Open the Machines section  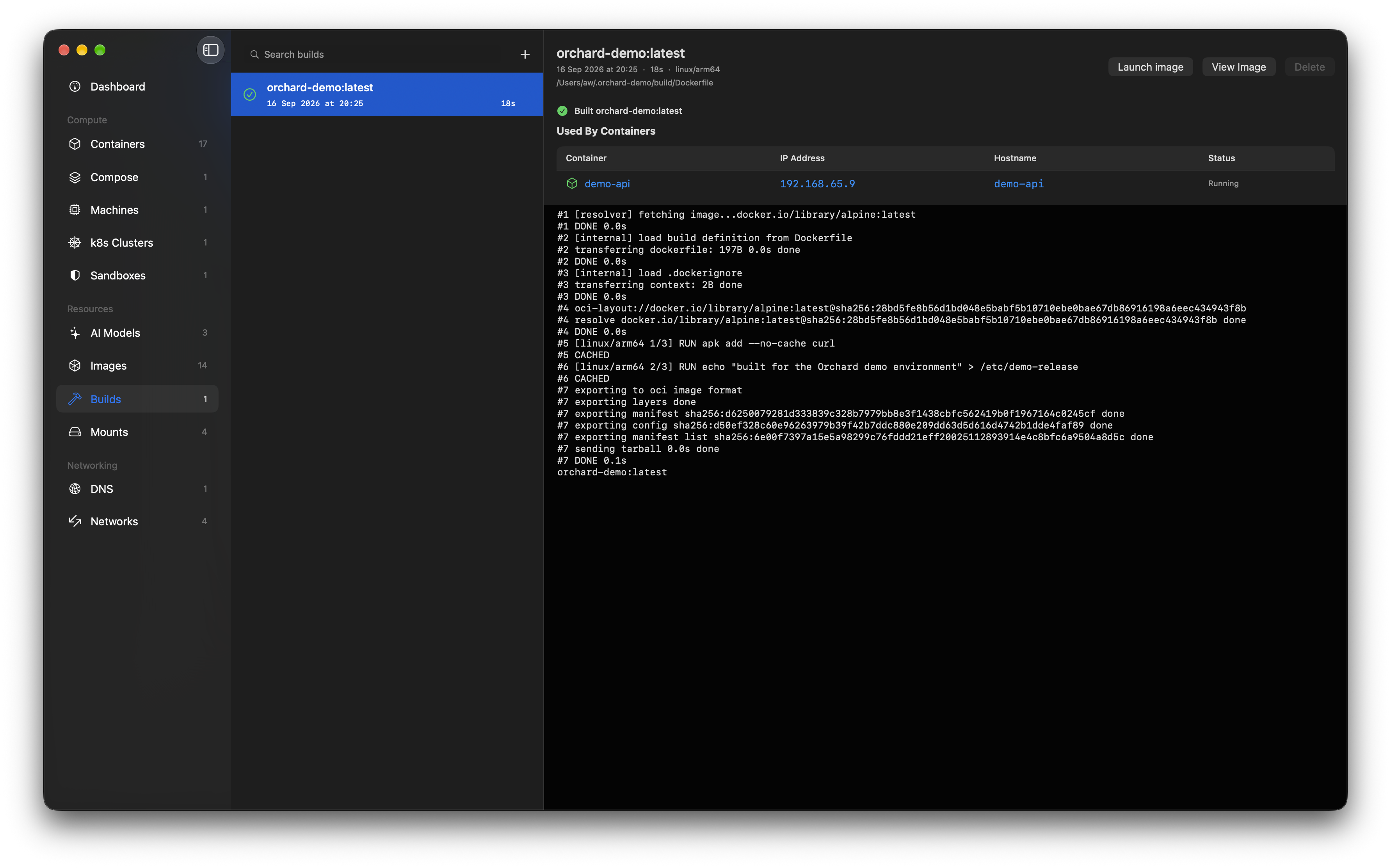click(x=137, y=210)
